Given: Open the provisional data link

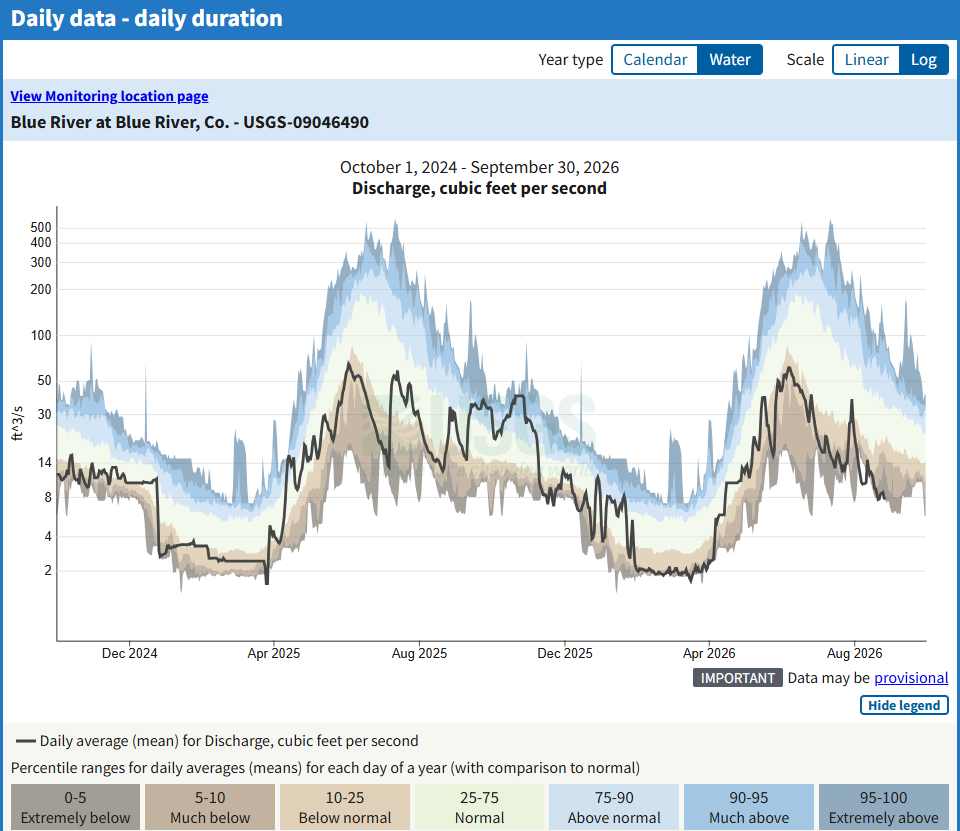Looking at the screenshot, I should pyautogui.click(x=911, y=678).
